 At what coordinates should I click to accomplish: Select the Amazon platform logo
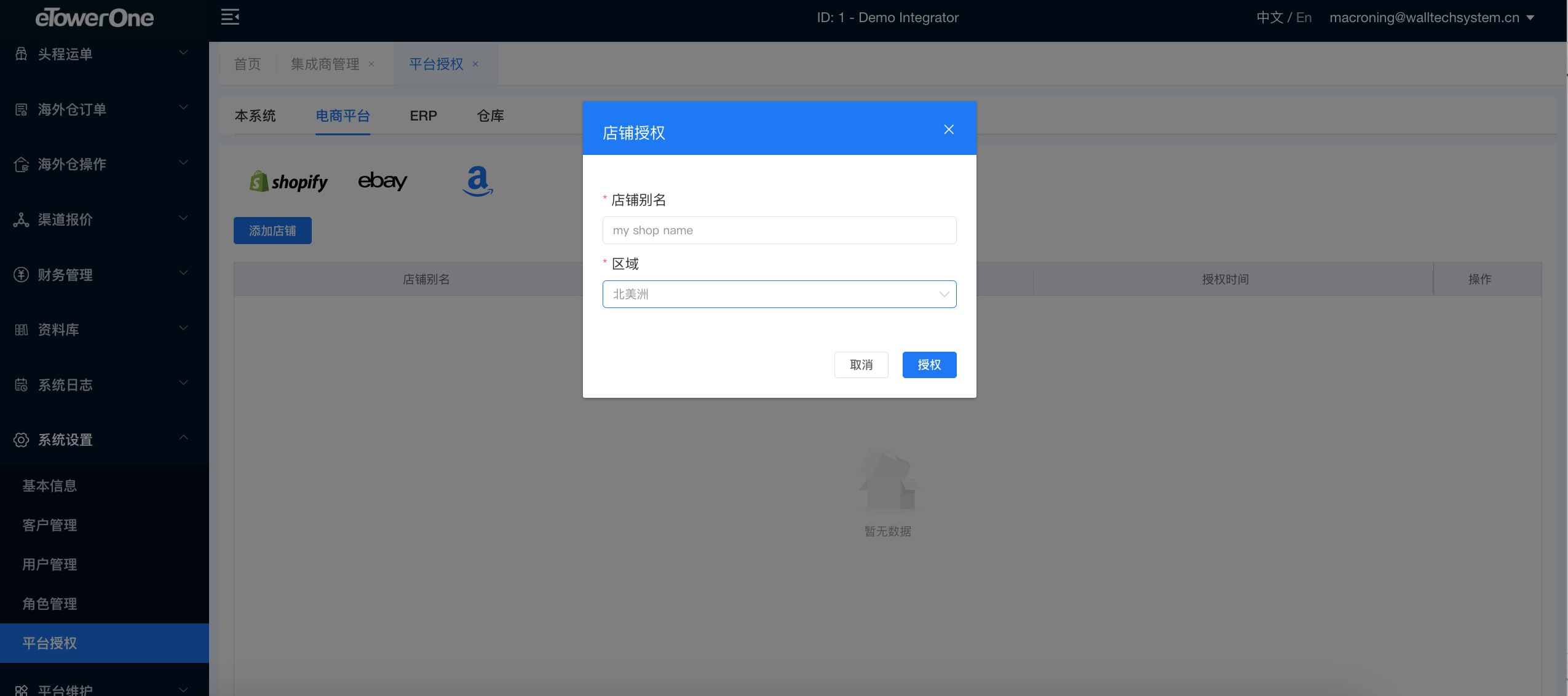pyautogui.click(x=478, y=181)
